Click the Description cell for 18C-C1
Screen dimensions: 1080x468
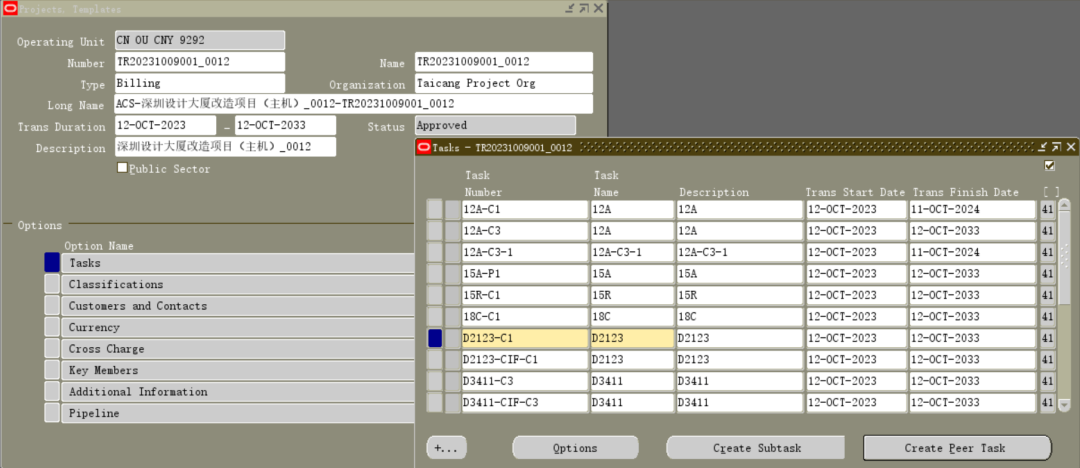(x=740, y=316)
